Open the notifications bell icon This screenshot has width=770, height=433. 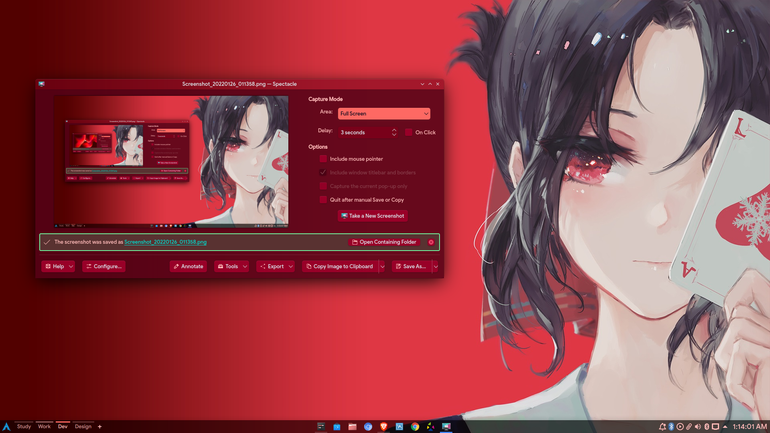(662, 427)
